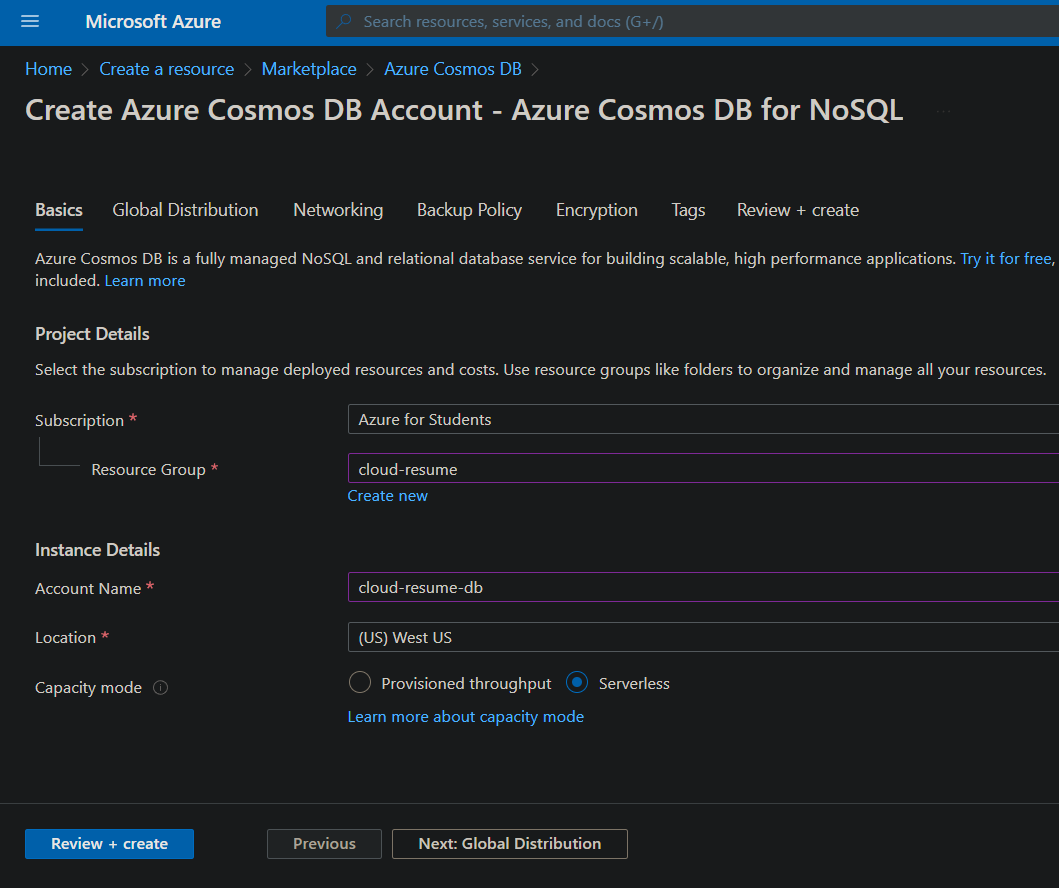Open the Resource Group dropdown
This screenshot has width=1059, height=888.
(x=703, y=468)
